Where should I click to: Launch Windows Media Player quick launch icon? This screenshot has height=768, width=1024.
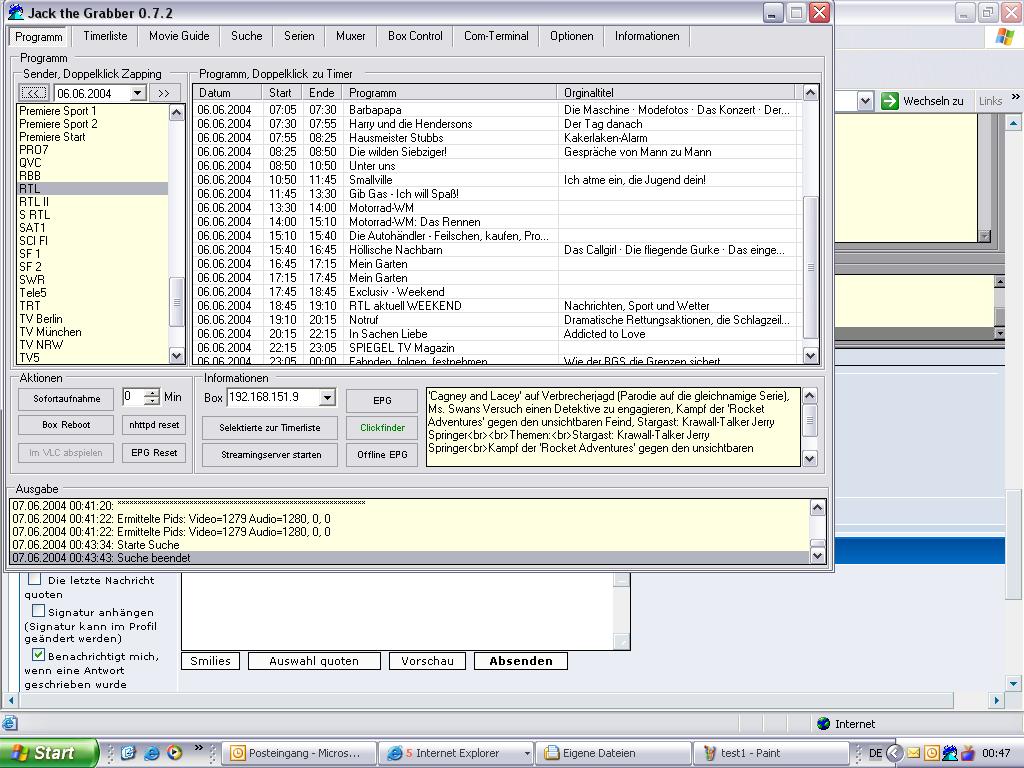(174, 753)
